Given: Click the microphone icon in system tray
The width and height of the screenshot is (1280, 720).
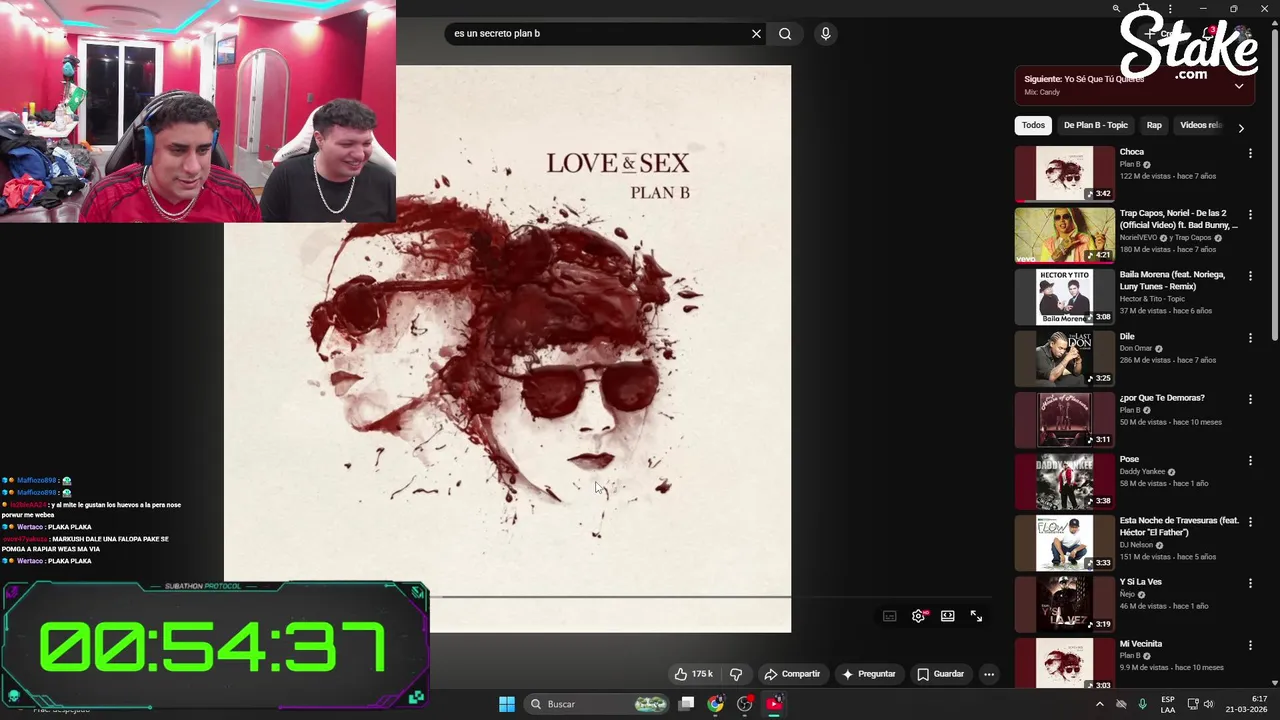Looking at the screenshot, I should 1142,704.
